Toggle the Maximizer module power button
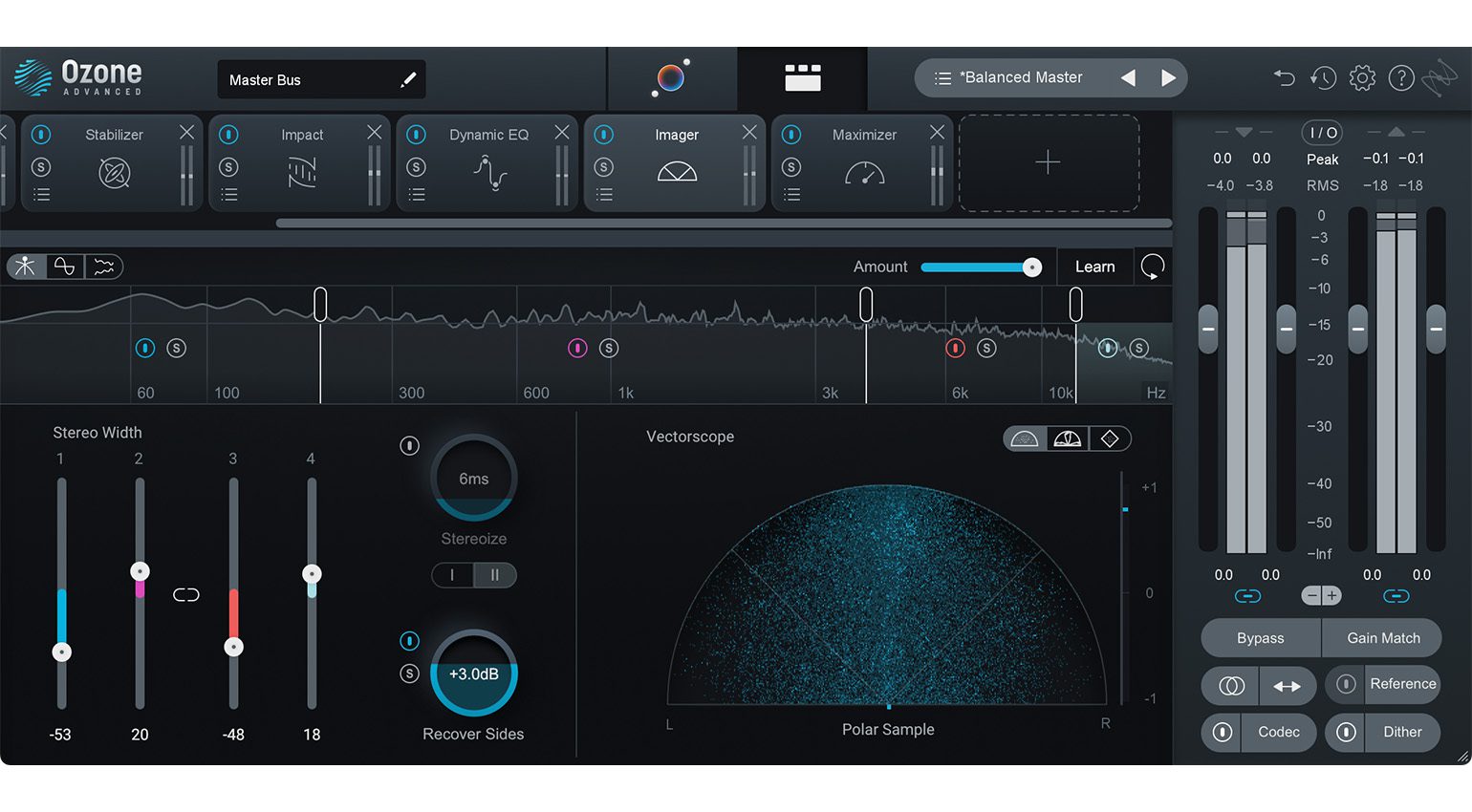The height and width of the screenshot is (812, 1472). point(790,135)
